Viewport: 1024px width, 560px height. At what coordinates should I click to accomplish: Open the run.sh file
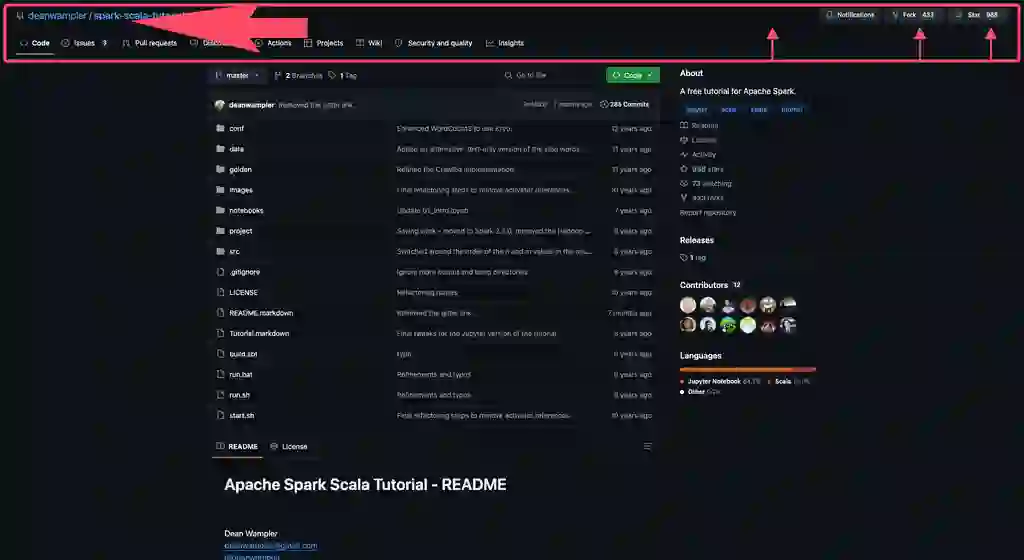click(239, 395)
